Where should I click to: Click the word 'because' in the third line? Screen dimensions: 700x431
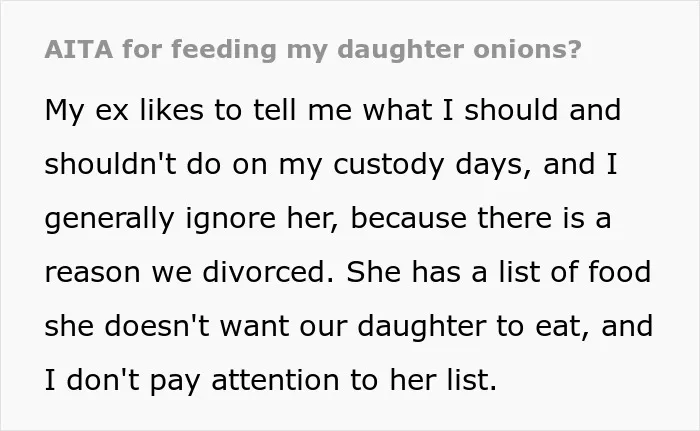(408, 218)
